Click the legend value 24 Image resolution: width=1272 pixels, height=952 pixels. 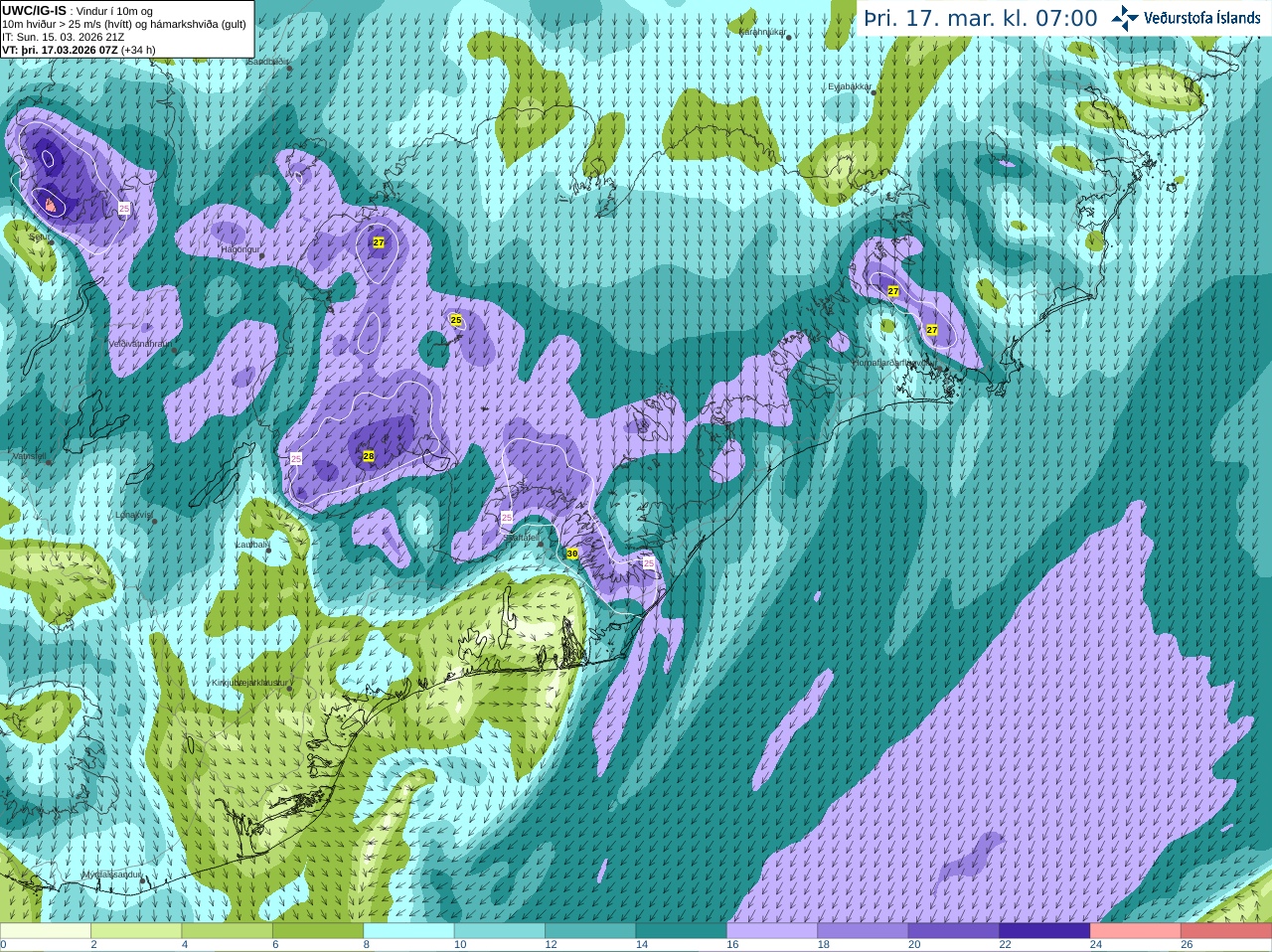(1096, 945)
